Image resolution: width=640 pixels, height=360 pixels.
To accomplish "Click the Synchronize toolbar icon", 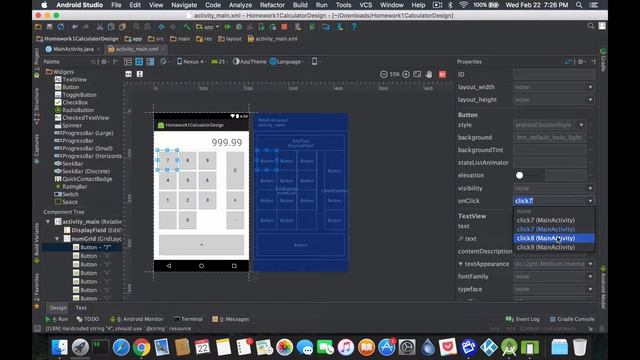I will pyautogui.click(x=61, y=27).
